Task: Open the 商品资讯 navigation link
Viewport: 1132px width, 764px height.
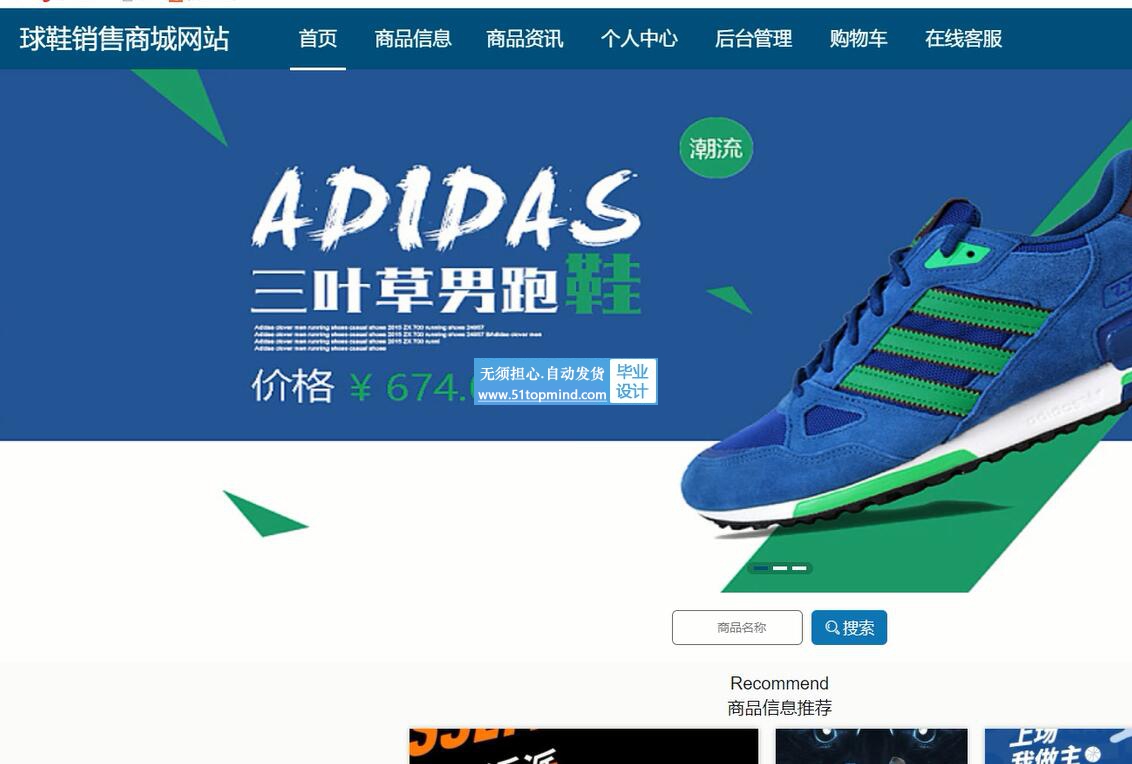Action: click(x=525, y=39)
